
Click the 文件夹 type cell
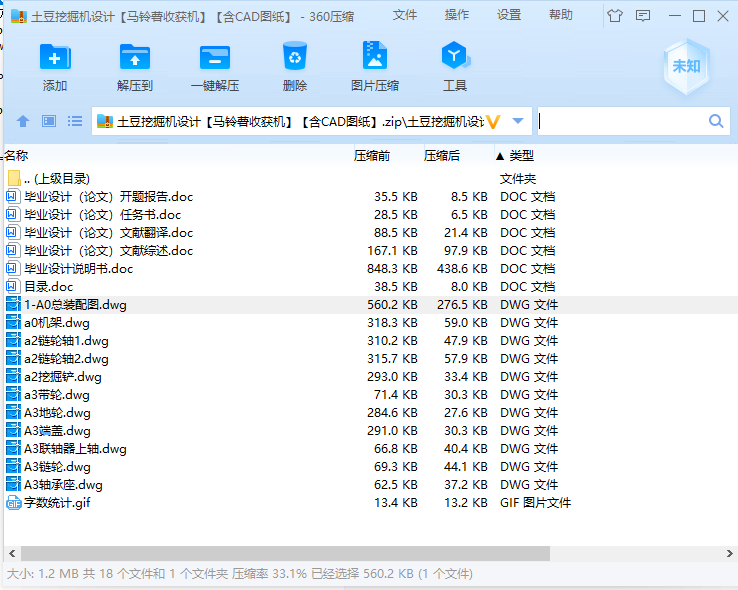(518, 178)
